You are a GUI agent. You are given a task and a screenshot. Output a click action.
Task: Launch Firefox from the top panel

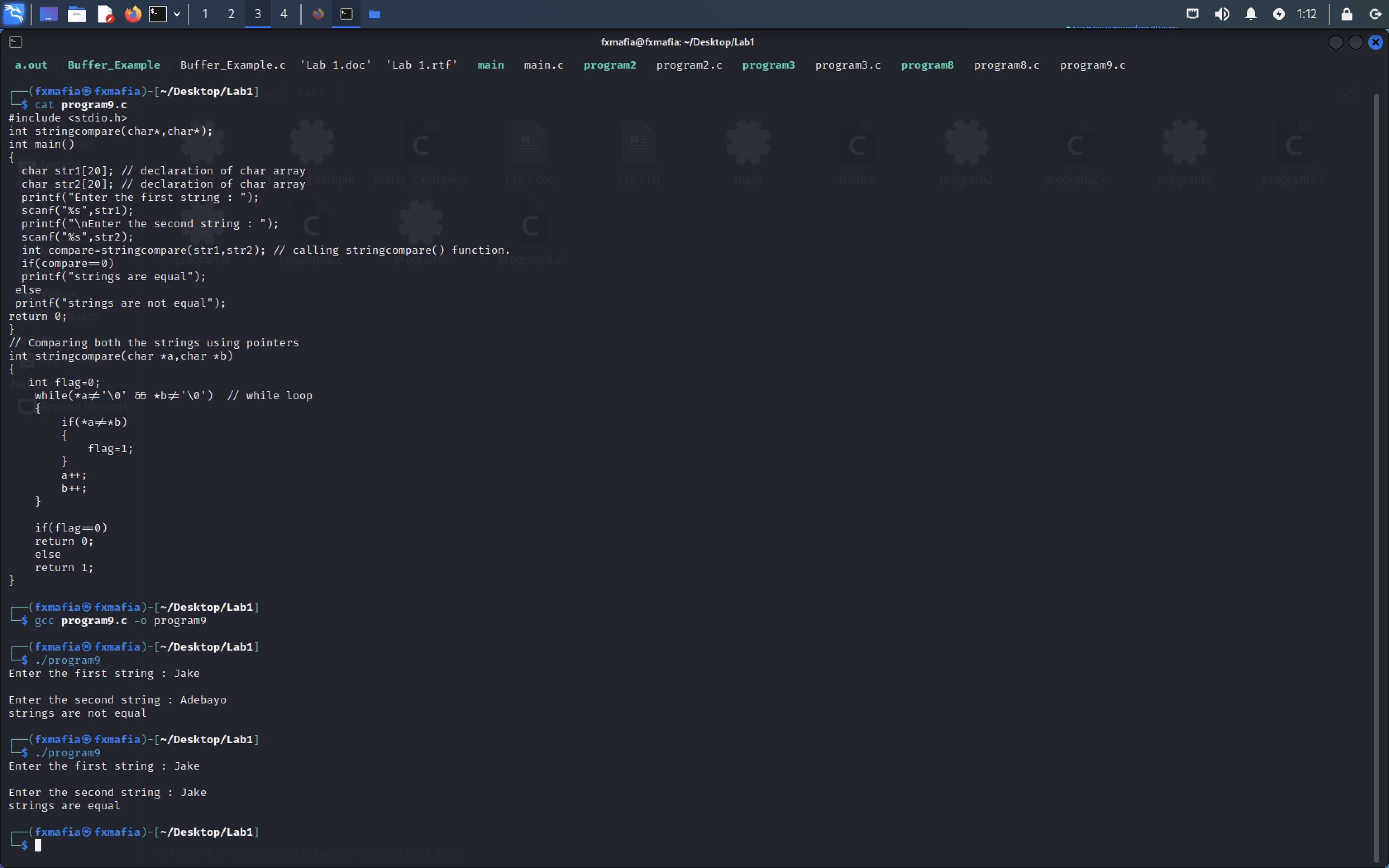tap(133, 14)
